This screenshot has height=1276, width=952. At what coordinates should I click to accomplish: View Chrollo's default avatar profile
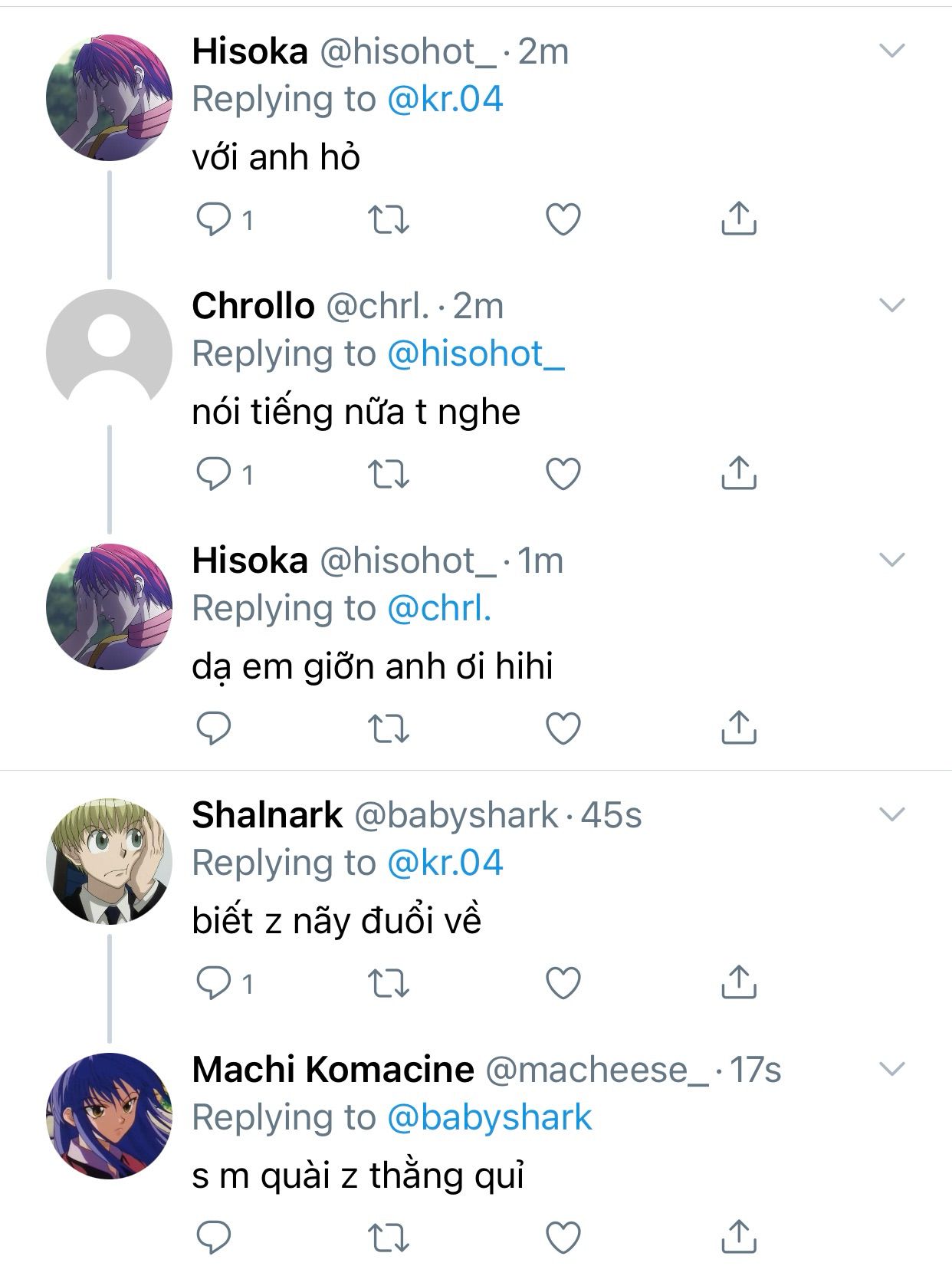click(109, 351)
